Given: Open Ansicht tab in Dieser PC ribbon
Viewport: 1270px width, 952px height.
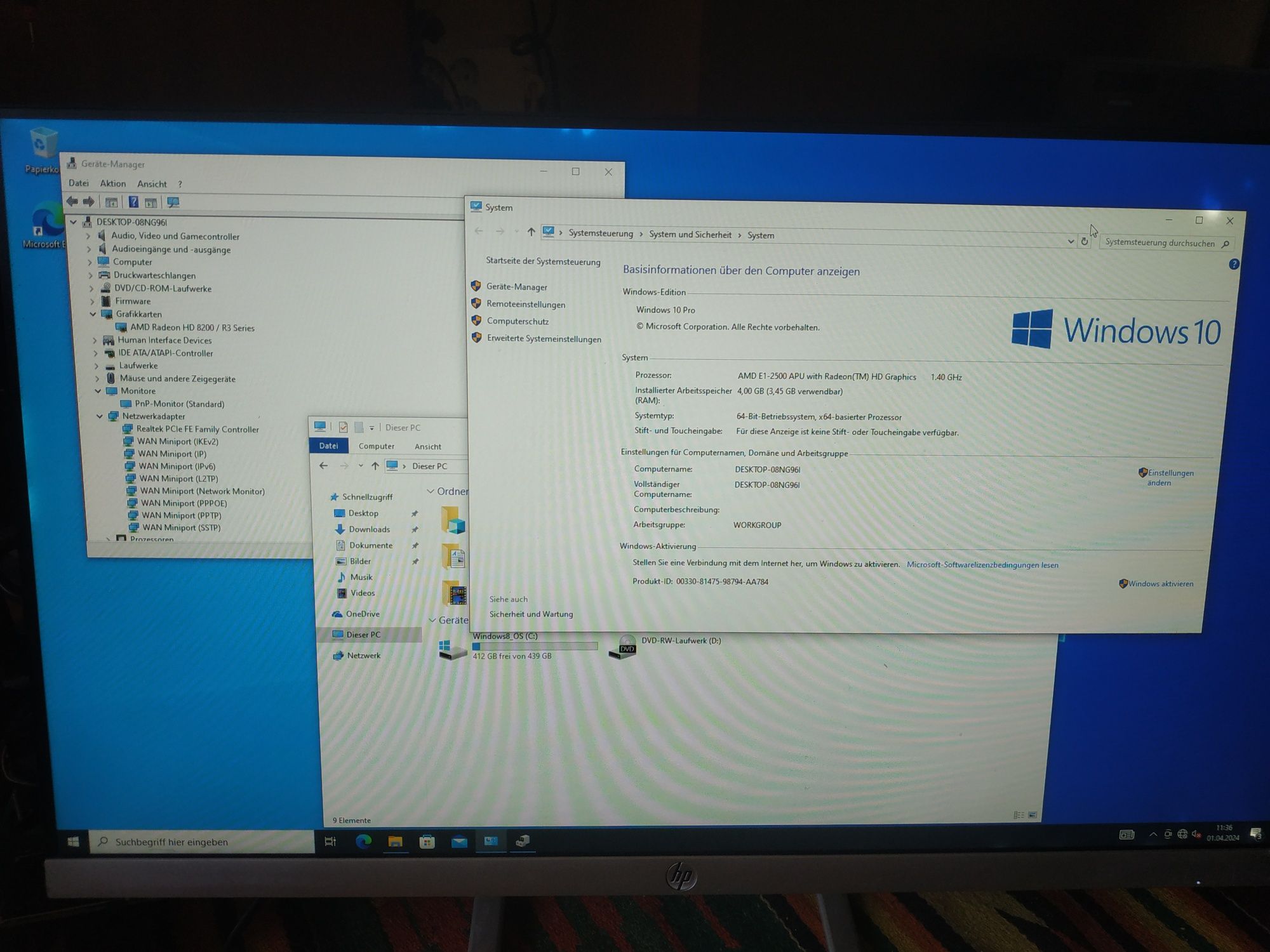Looking at the screenshot, I should [428, 447].
